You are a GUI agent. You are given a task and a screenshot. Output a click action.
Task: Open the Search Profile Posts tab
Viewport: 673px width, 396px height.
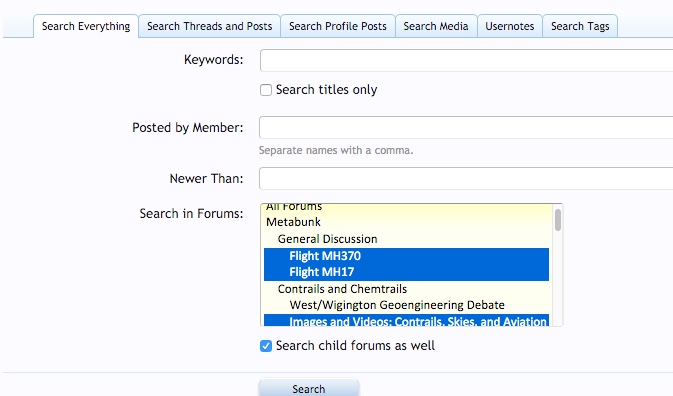point(338,26)
